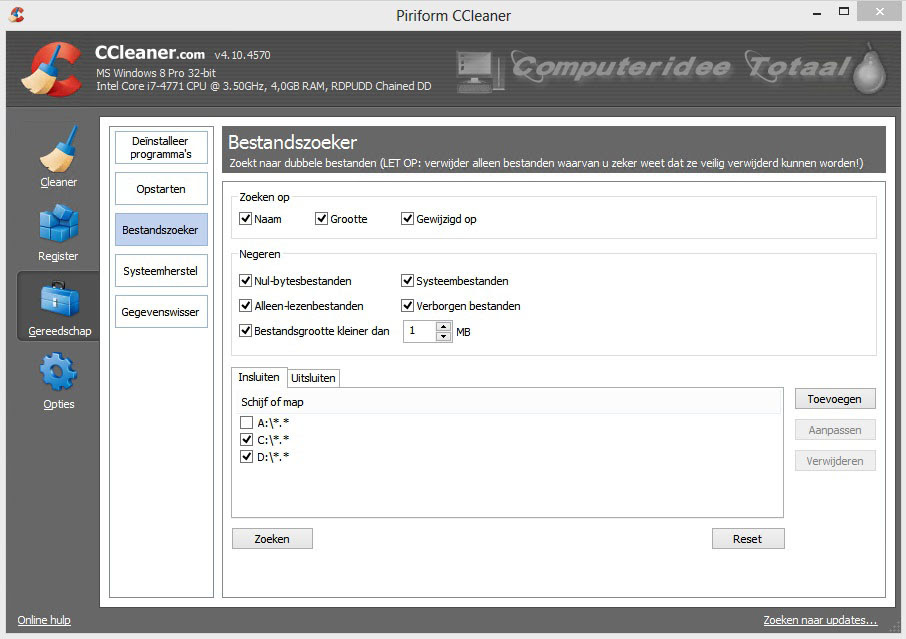Viewport: 906px width, 639px height.
Task: Click the CCleaner logo in the header
Action: click(x=52, y=69)
